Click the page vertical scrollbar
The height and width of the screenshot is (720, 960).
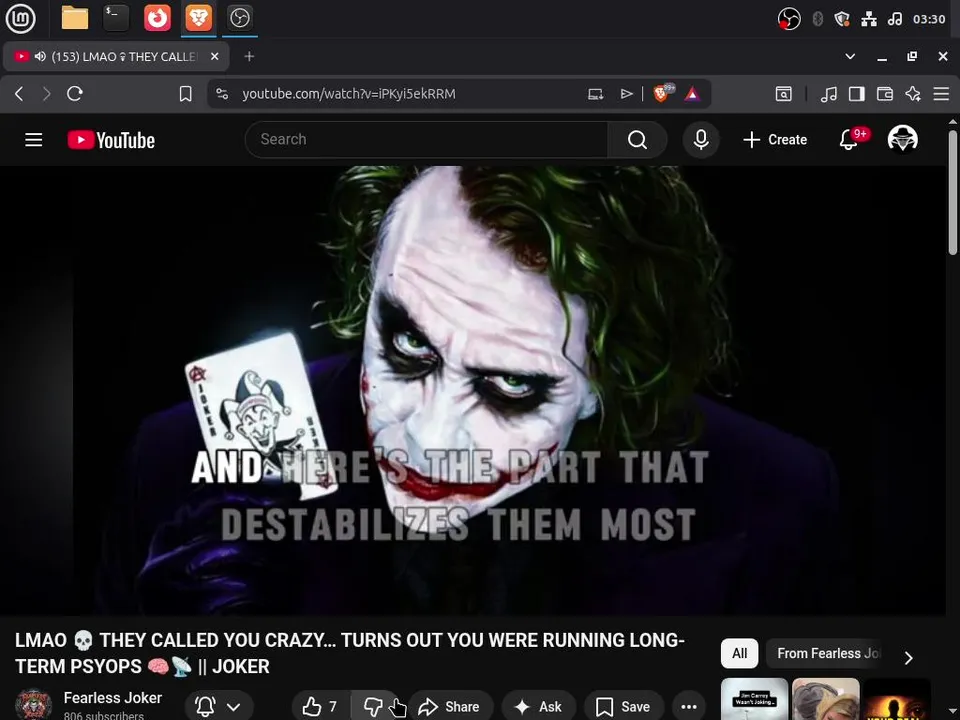[953, 192]
